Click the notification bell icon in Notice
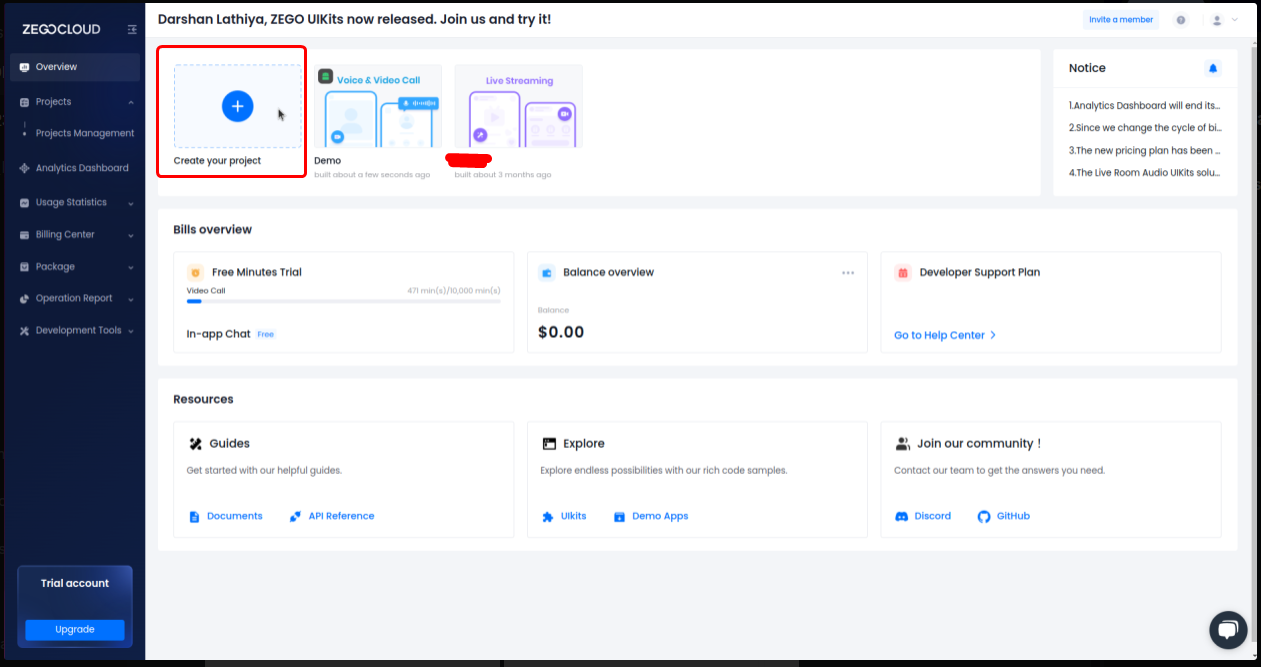Image resolution: width=1261 pixels, height=667 pixels. (1213, 68)
